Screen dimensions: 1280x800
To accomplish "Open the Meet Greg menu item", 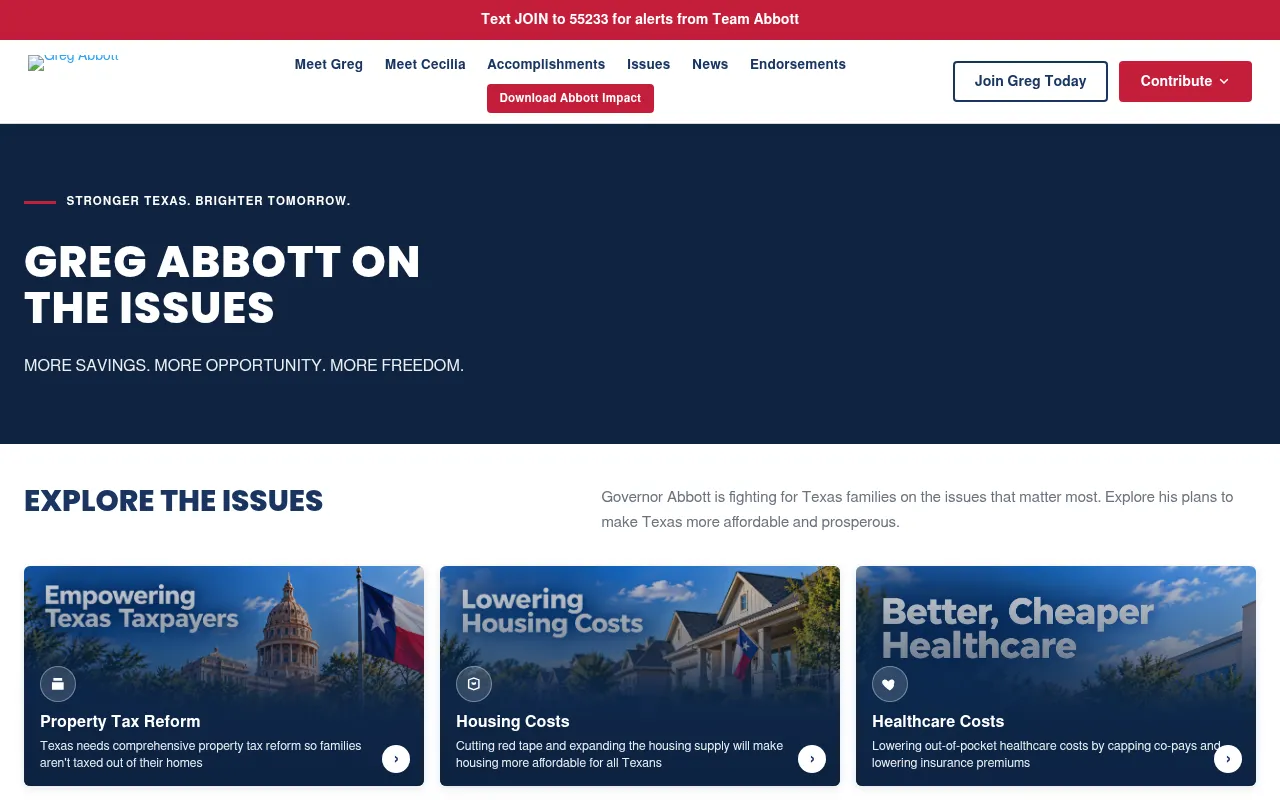I will tap(329, 64).
